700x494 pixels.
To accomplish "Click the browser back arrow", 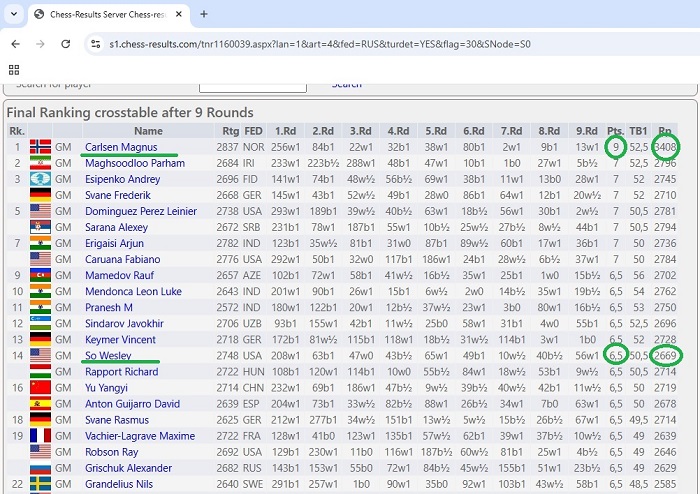I will click(x=16, y=44).
